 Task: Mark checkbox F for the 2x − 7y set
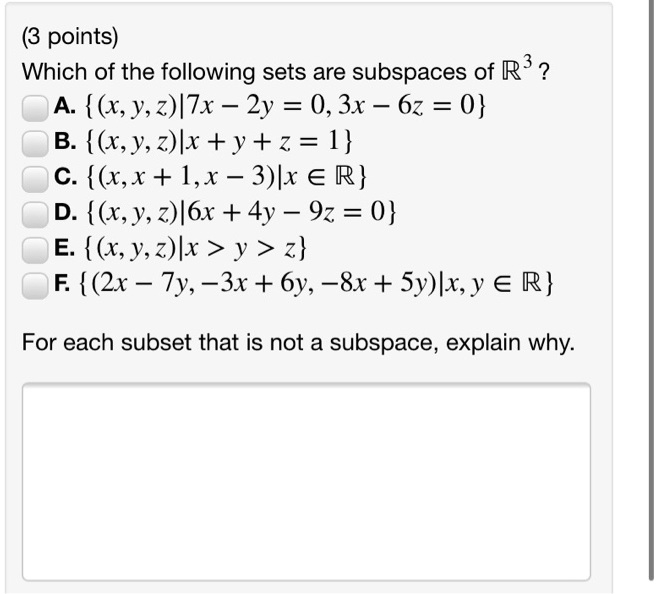click(35, 286)
